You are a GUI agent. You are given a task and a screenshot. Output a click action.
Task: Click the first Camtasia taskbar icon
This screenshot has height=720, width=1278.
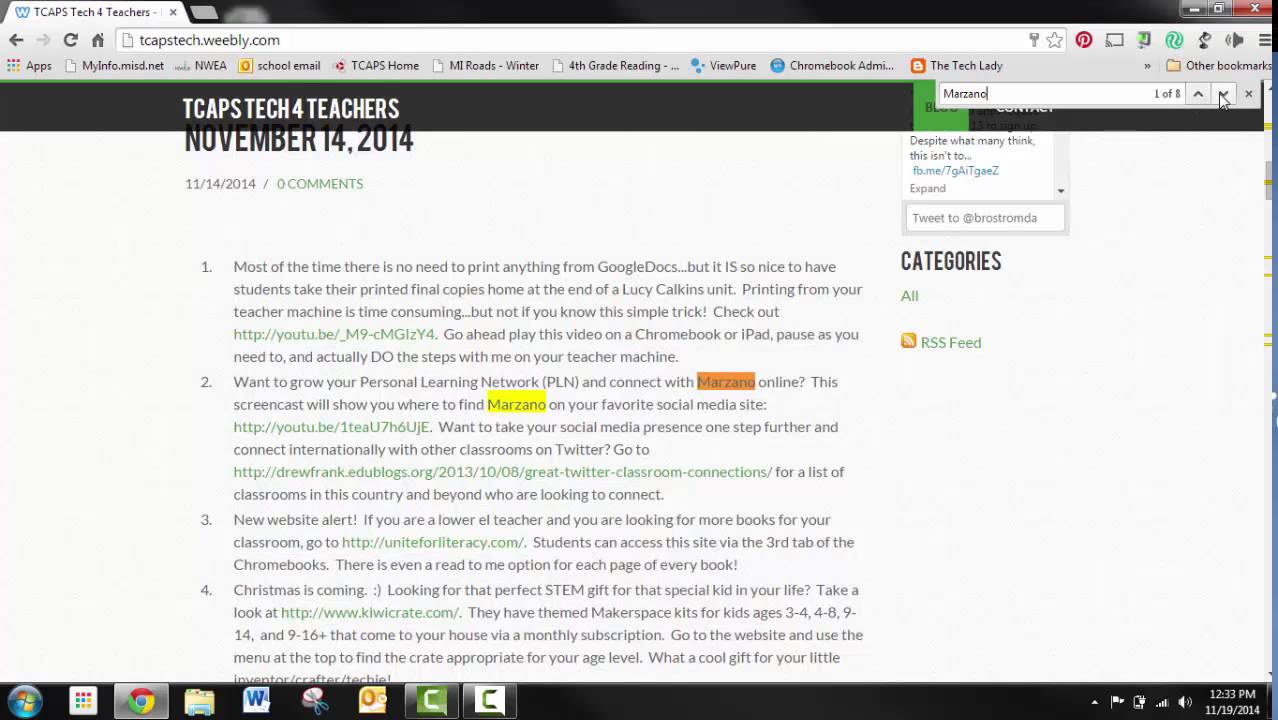[431, 701]
